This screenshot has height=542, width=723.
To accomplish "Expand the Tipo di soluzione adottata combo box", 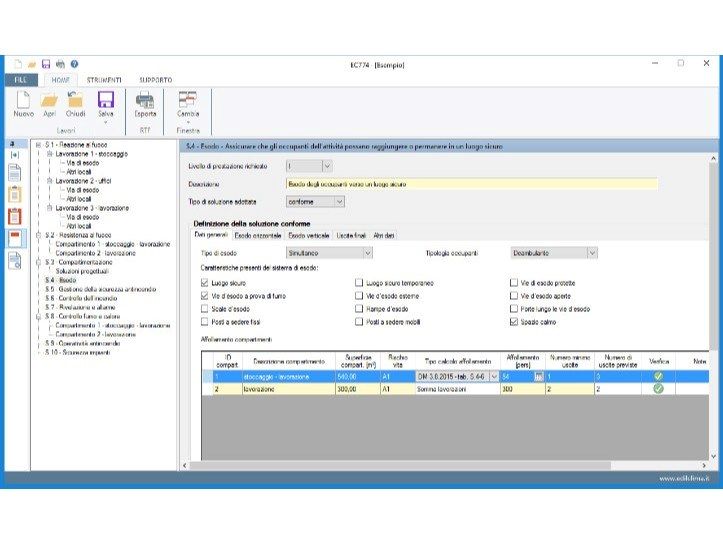I will pos(315,202).
